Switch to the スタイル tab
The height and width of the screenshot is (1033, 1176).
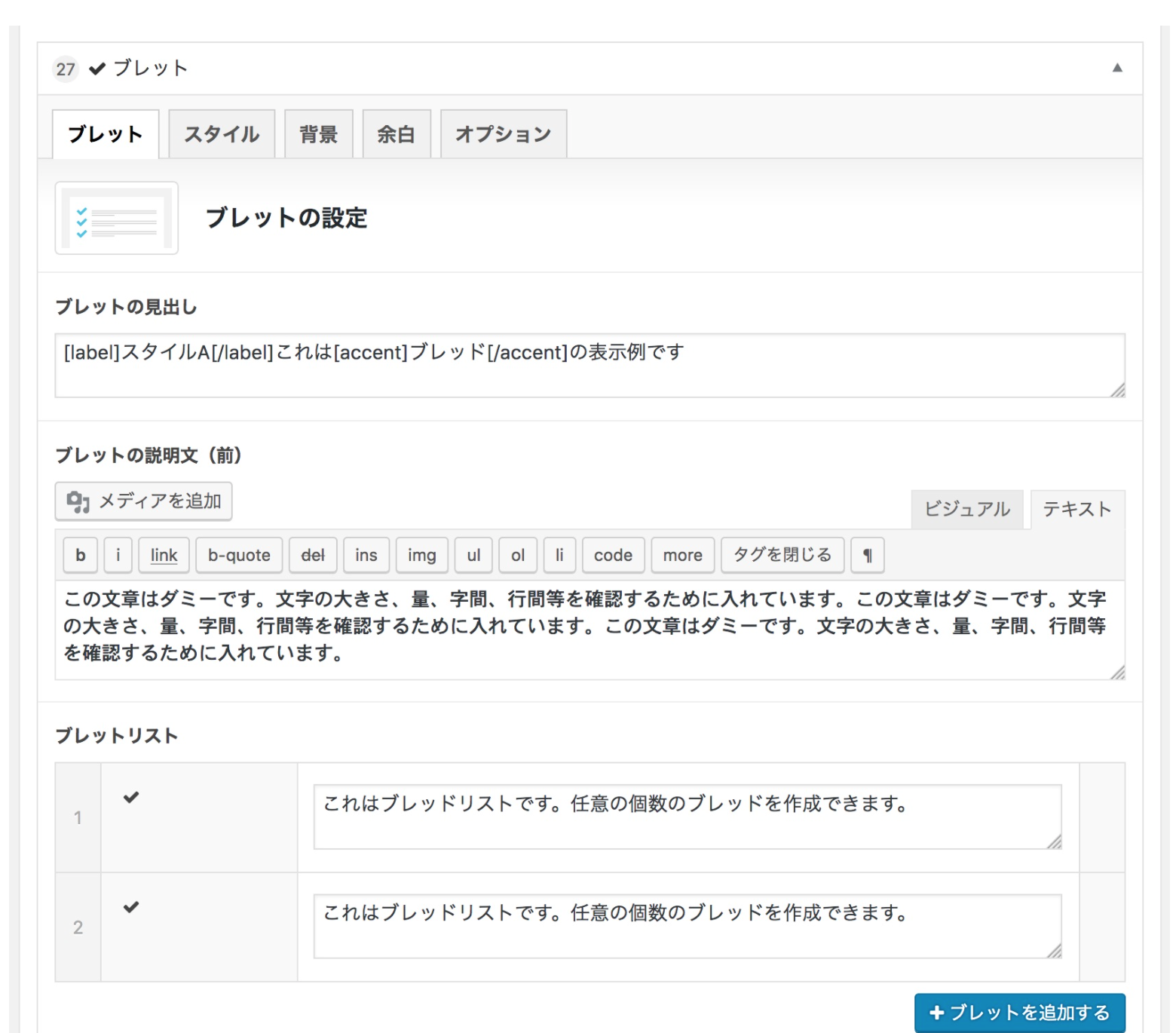[x=222, y=134]
